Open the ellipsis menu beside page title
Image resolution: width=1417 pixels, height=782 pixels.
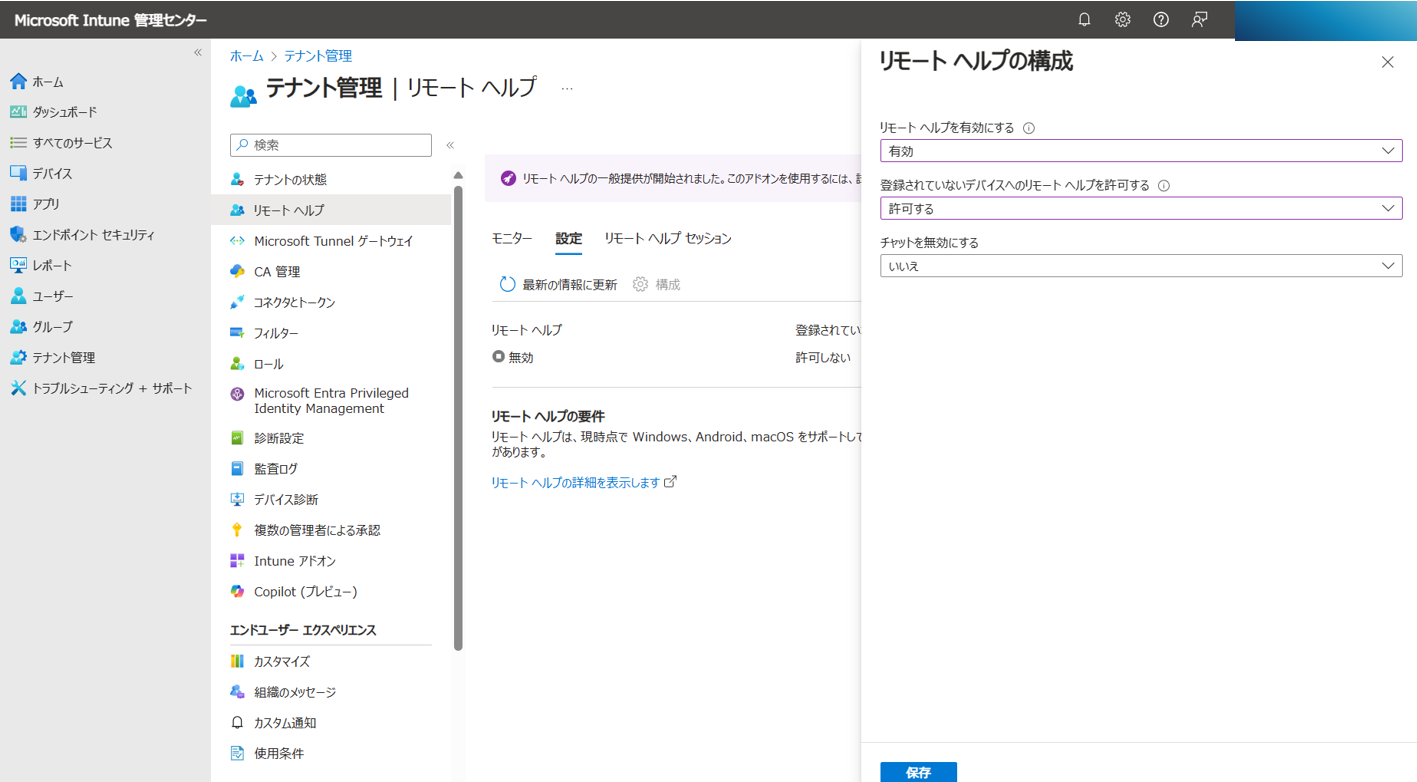pyautogui.click(x=567, y=89)
